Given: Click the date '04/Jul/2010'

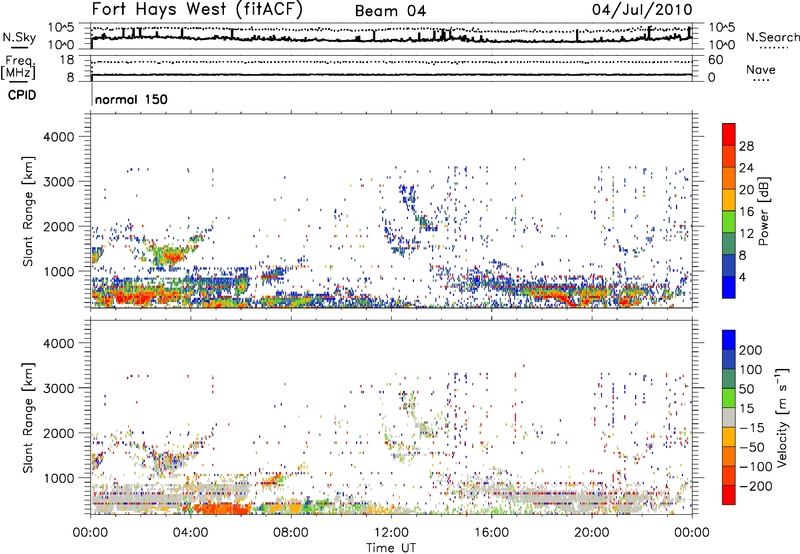Looking at the screenshot, I should point(642,10).
